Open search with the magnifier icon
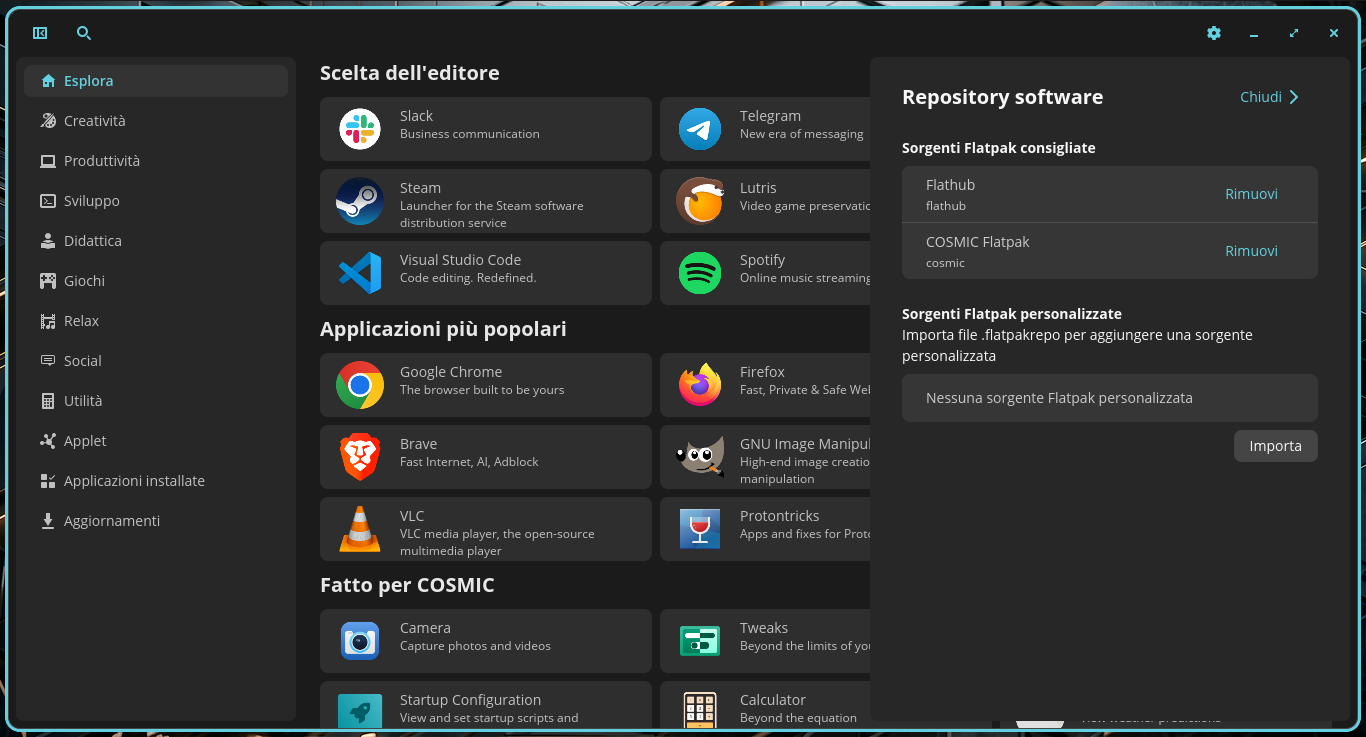 click(x=84, y=33)
